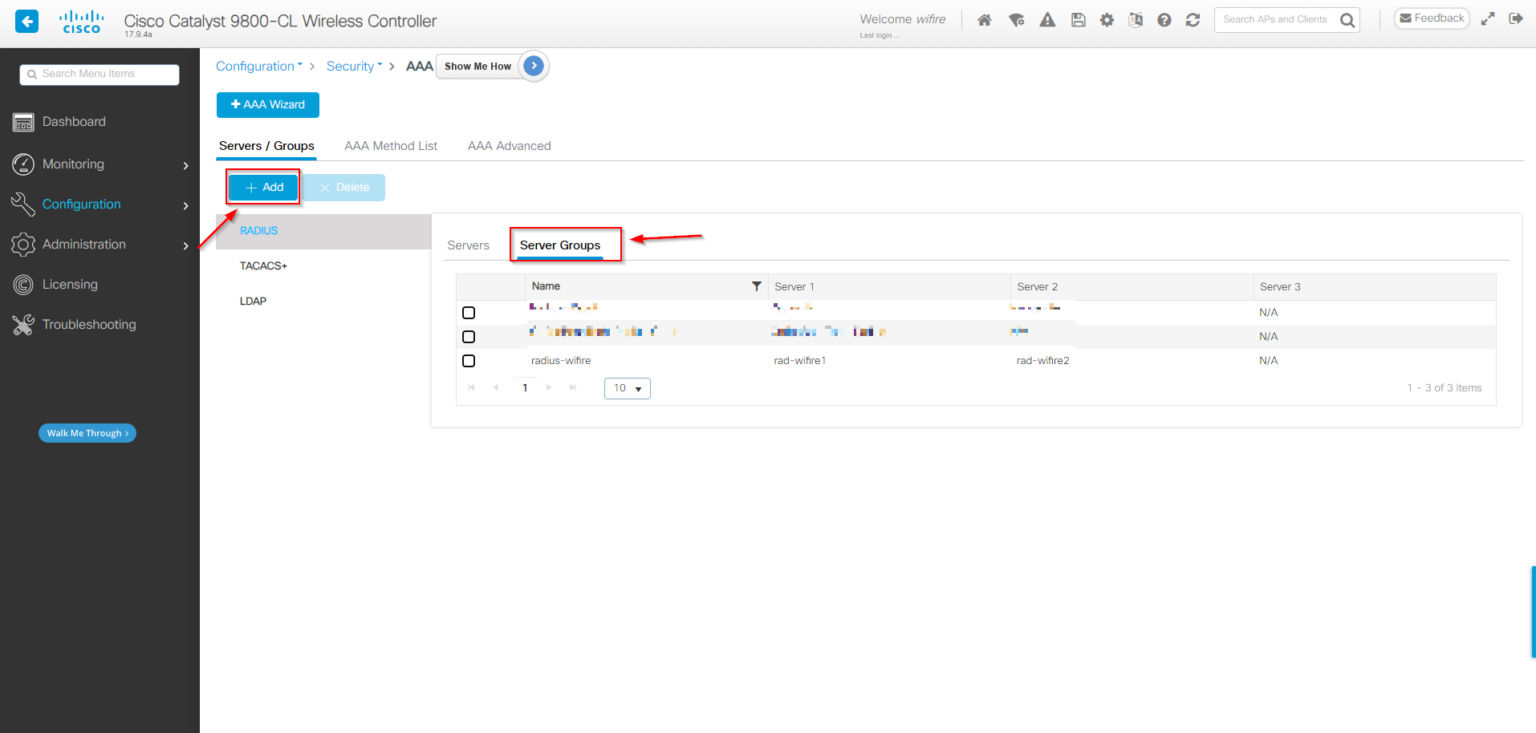Refresh the page with the refresh icon
This screenshot has height=733, width=1536.
[1192, 18]
